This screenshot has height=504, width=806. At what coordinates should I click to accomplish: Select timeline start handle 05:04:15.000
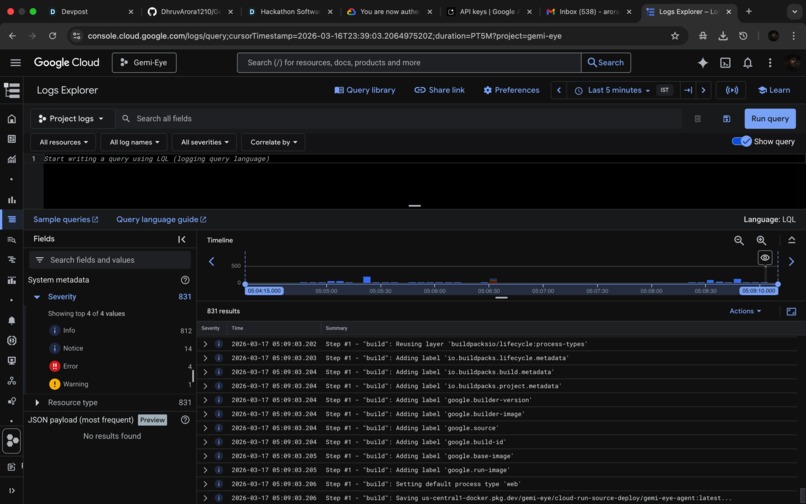click(x=264, y=291)
